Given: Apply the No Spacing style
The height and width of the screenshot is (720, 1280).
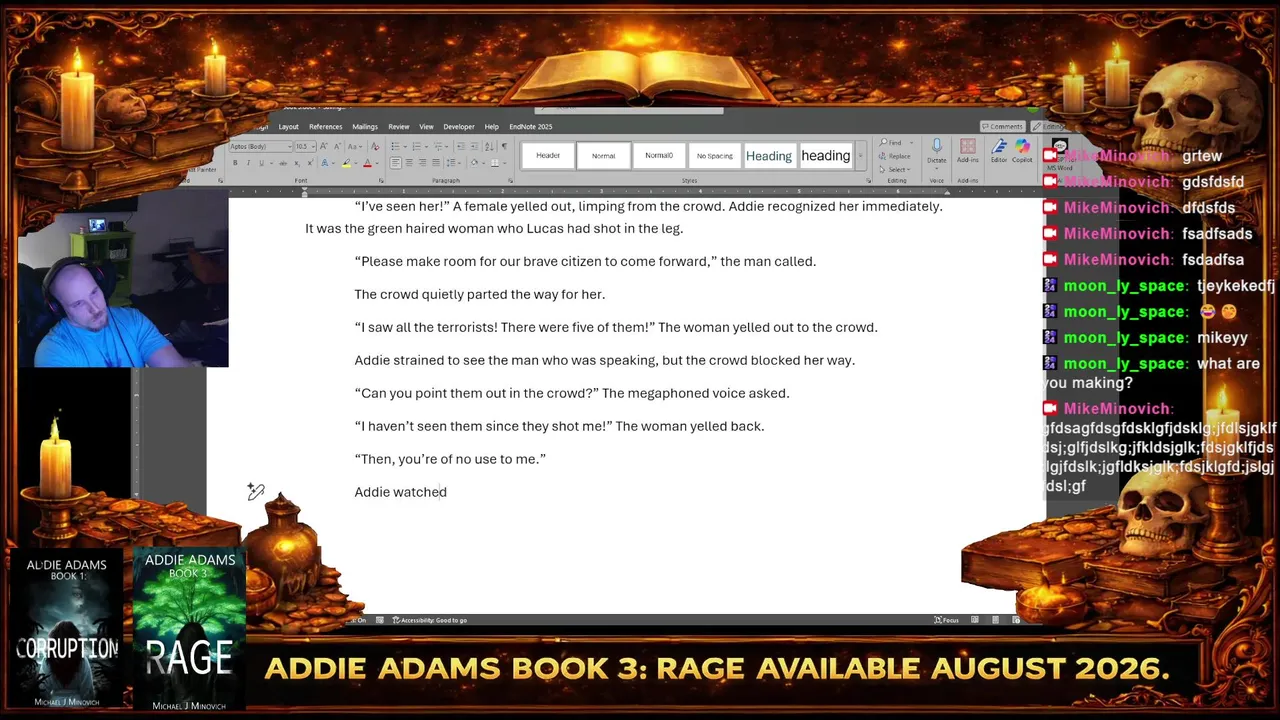Looking at the screenshot, I should click(x=714, y=155).
